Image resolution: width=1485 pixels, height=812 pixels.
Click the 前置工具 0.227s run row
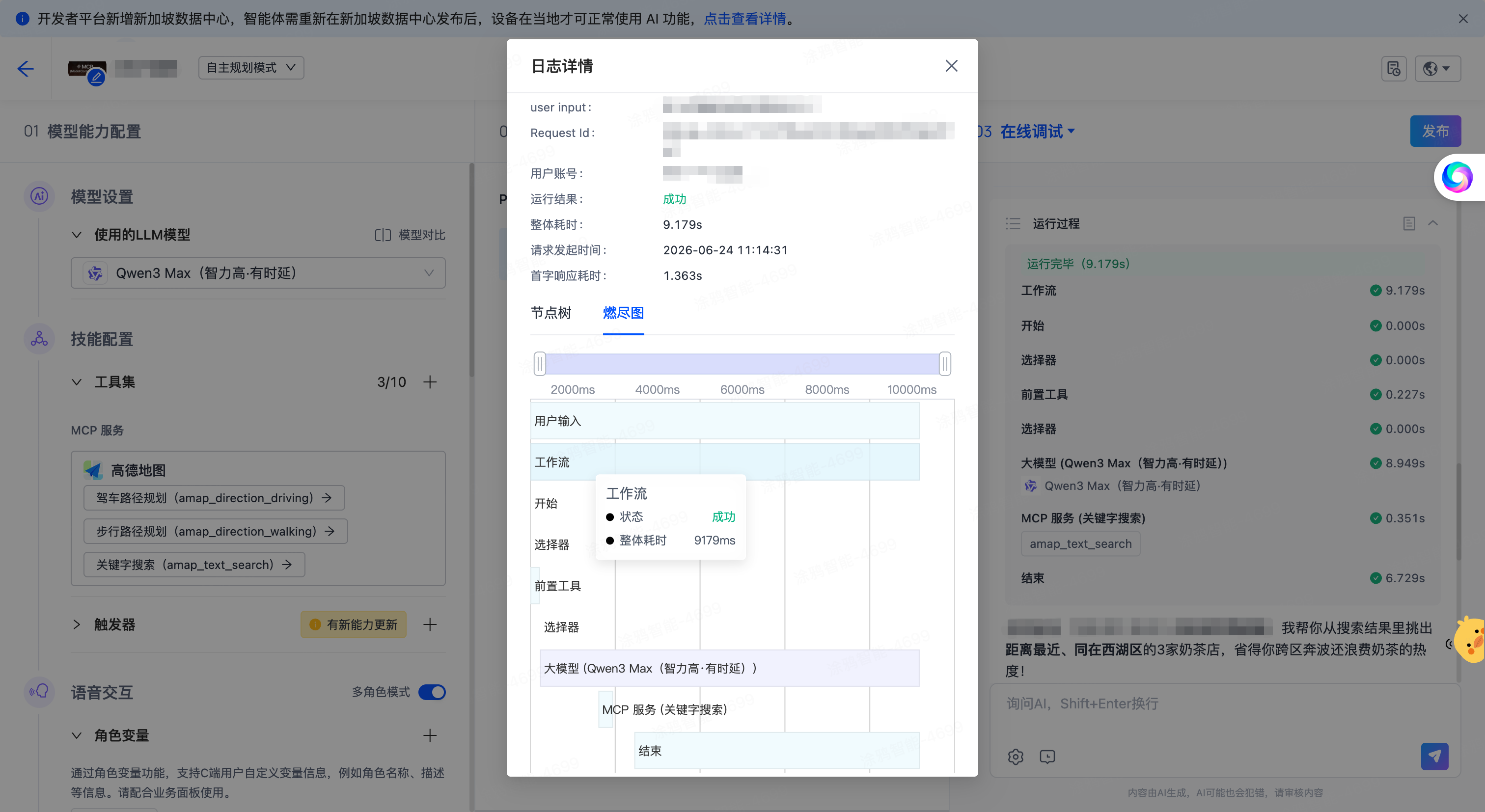click(1223, 394)
